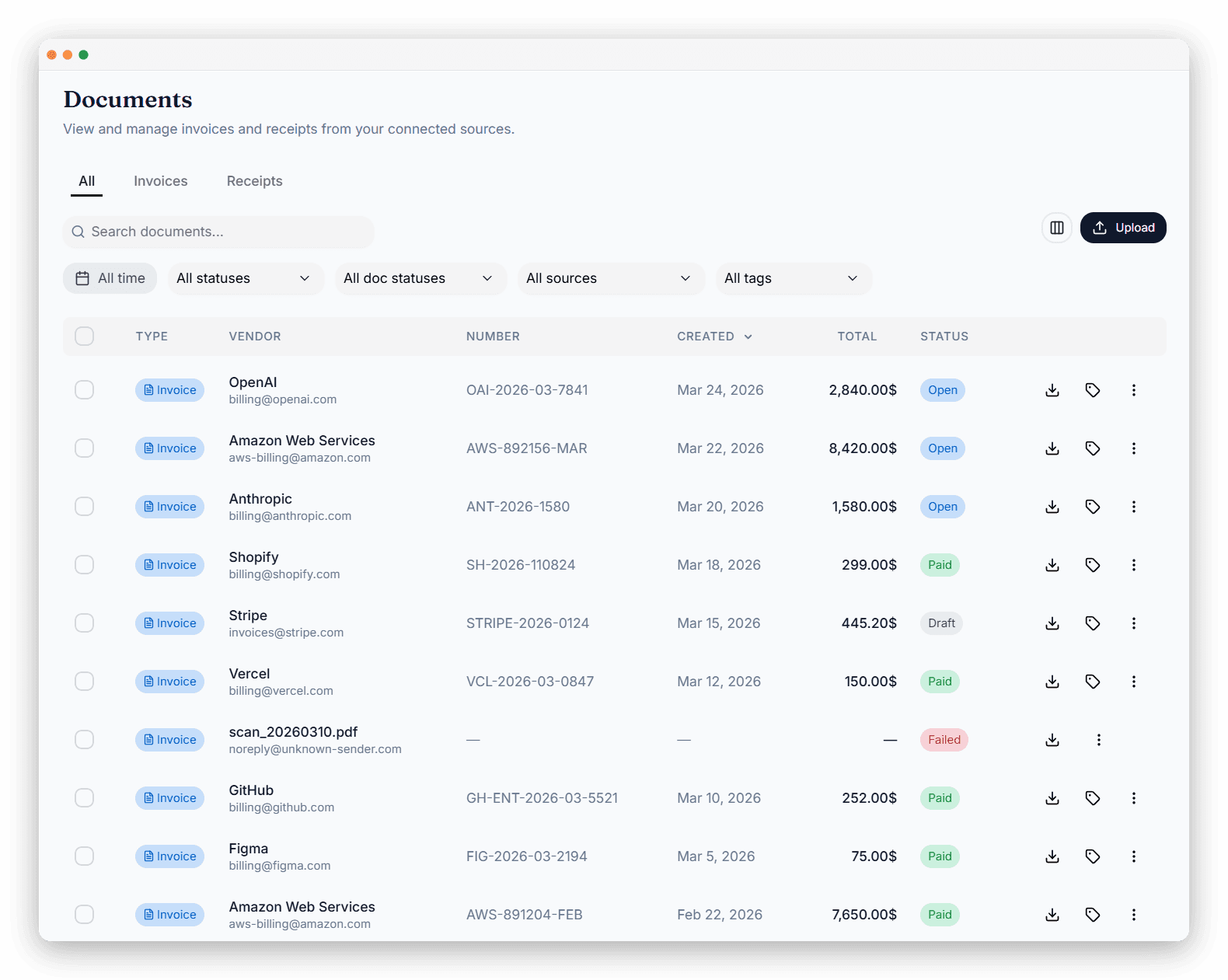
Task: Click the Draft status badge for Stripe
Action: tap(942, 623)
